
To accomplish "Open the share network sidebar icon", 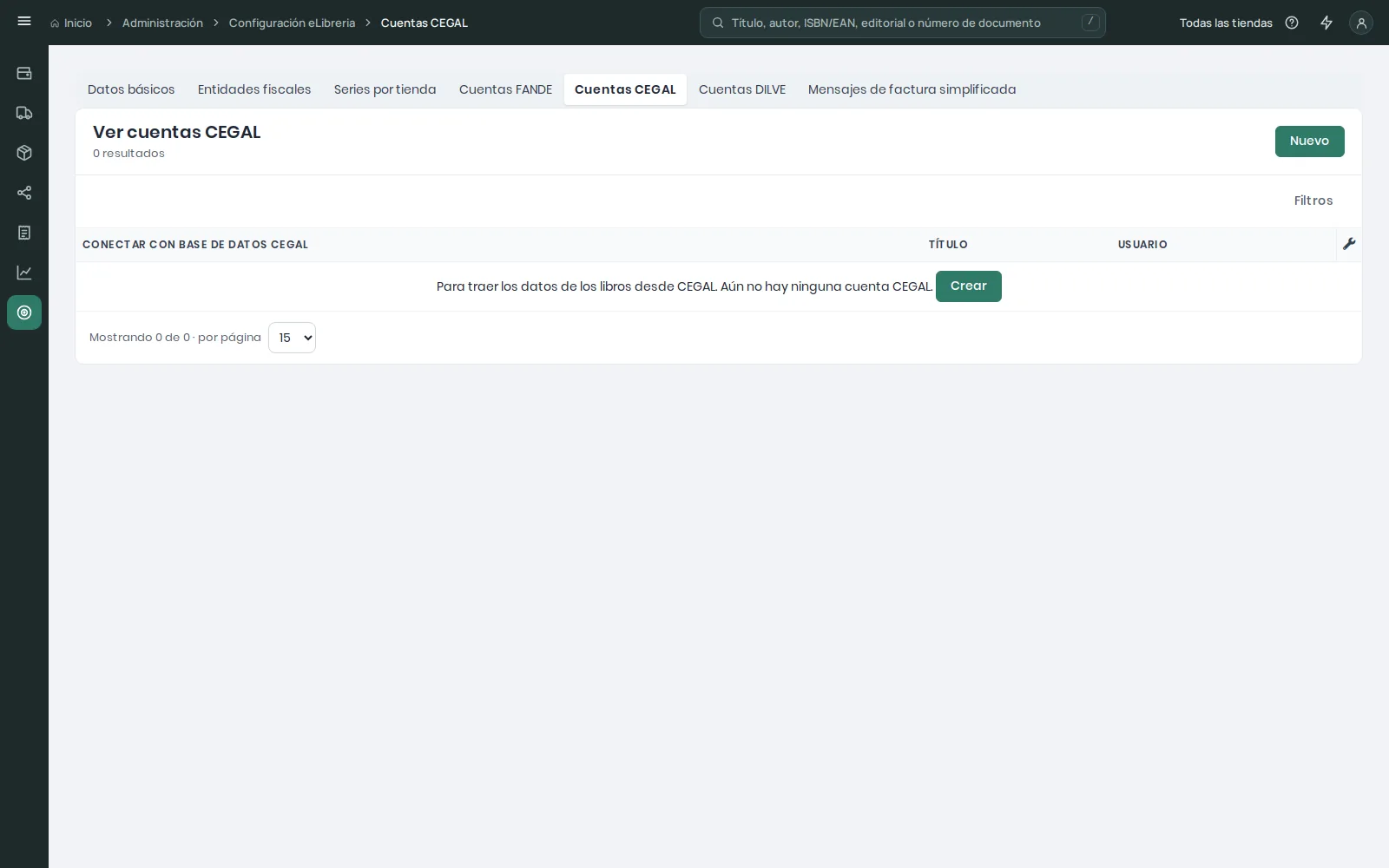I will point(24,193).
